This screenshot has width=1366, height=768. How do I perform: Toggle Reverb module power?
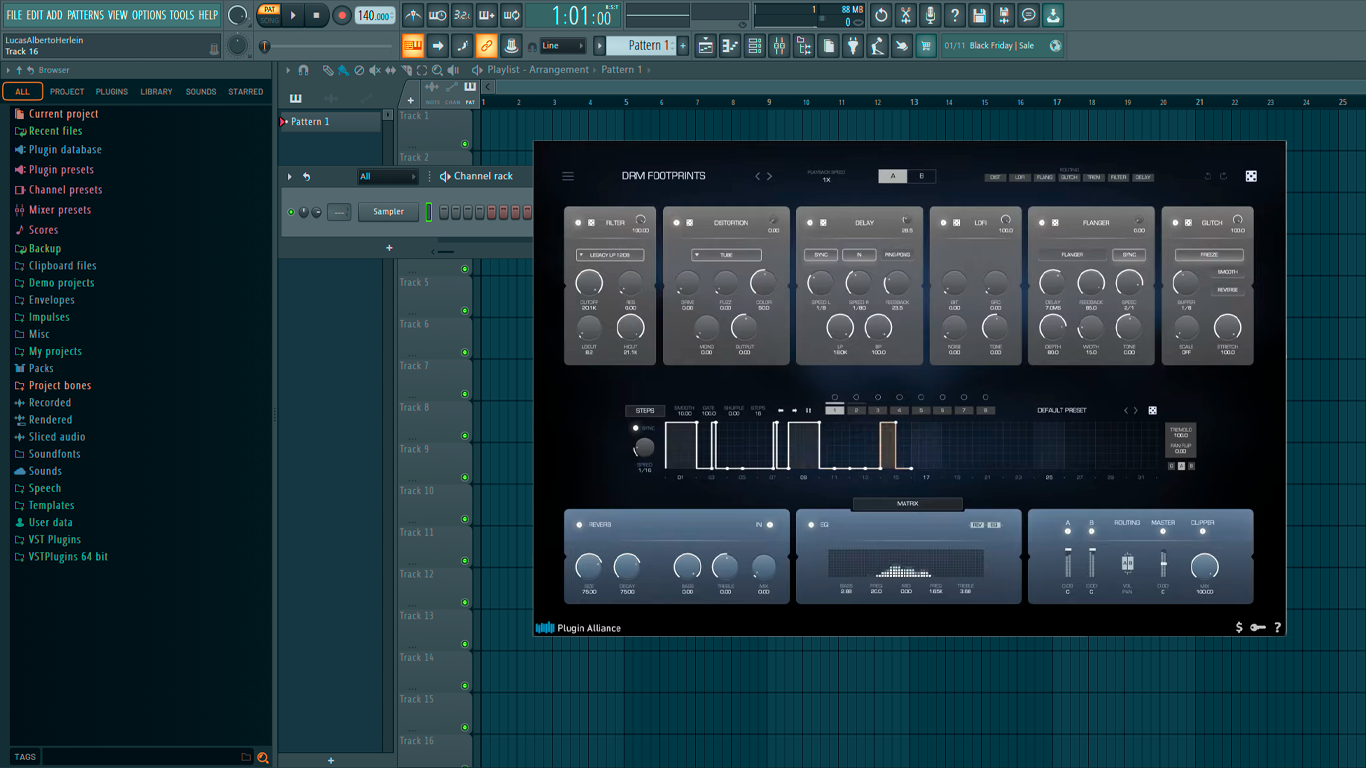pos(579,525)
